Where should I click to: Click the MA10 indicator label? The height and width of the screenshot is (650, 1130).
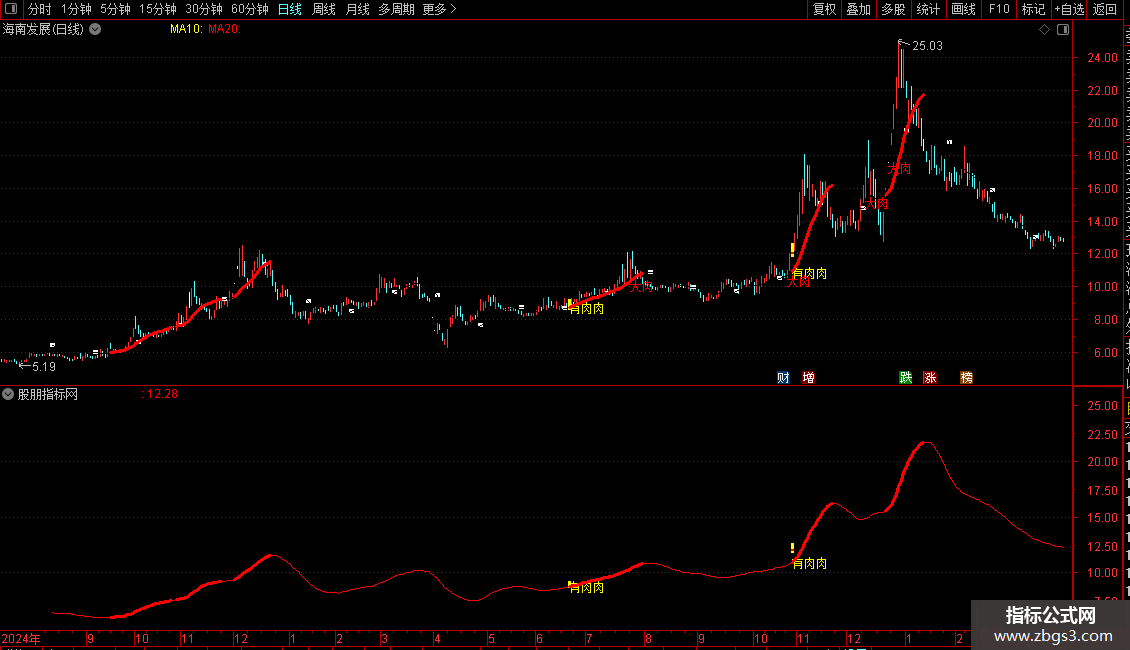(186, 29)
